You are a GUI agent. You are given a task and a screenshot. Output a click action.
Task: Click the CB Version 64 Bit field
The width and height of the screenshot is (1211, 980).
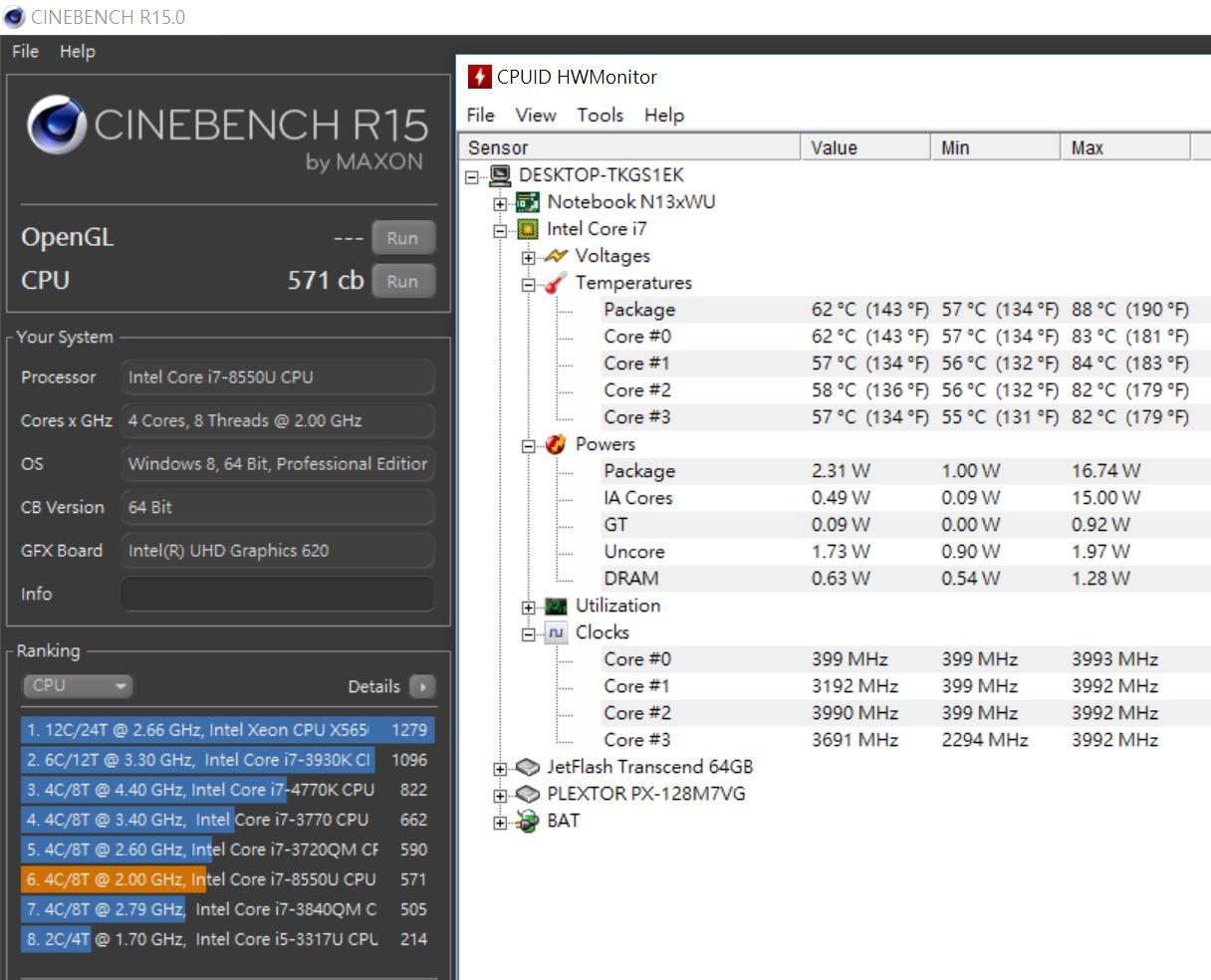click(x=278, y=507)
